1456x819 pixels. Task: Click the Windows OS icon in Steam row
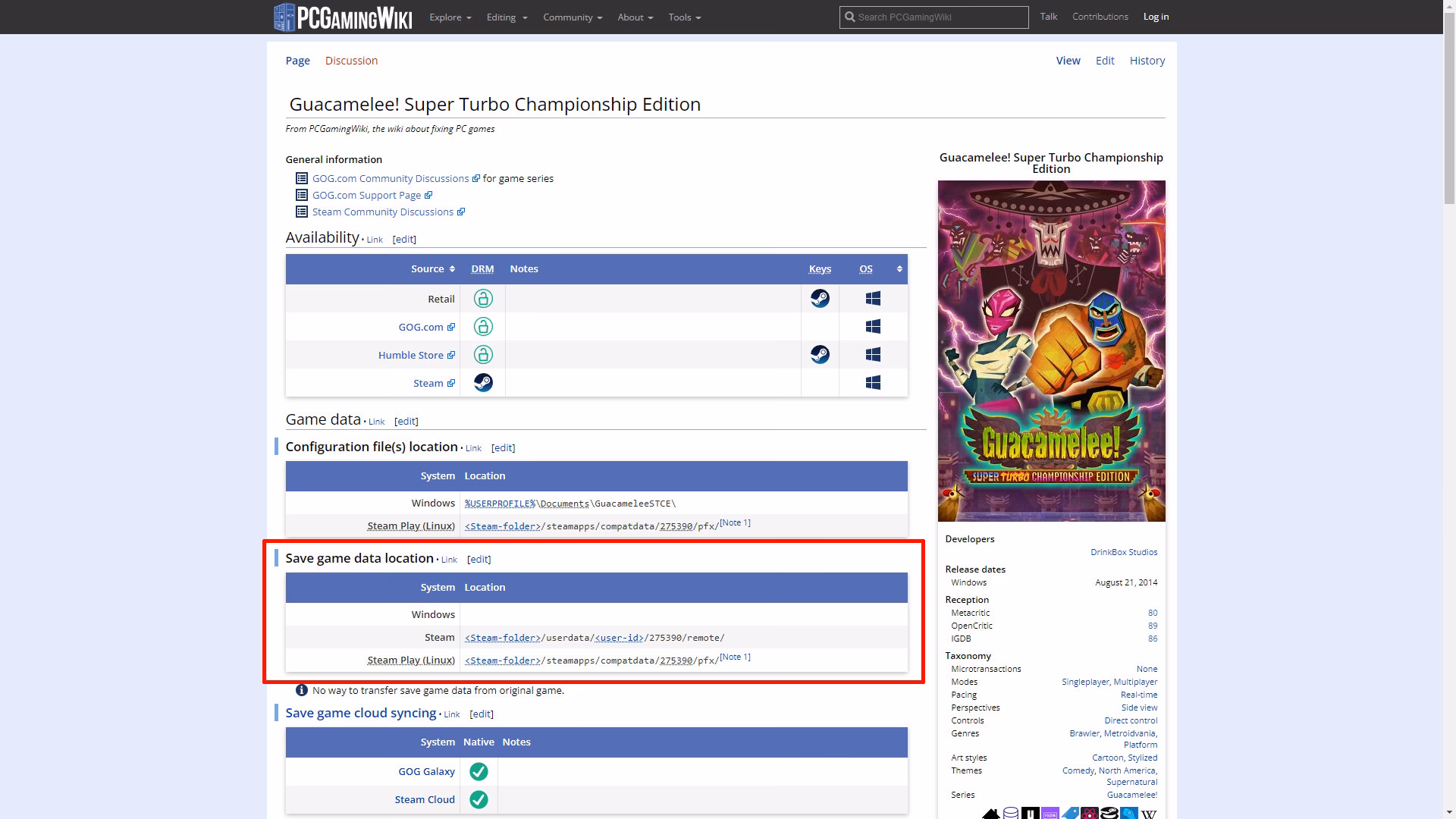point(873,383)
